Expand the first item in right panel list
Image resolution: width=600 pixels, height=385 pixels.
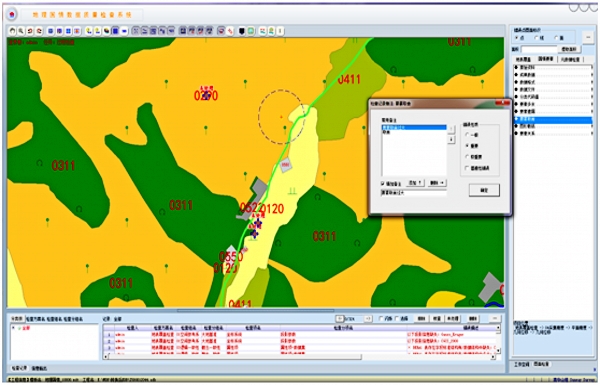pyautogui.click(x=516, y=67)
